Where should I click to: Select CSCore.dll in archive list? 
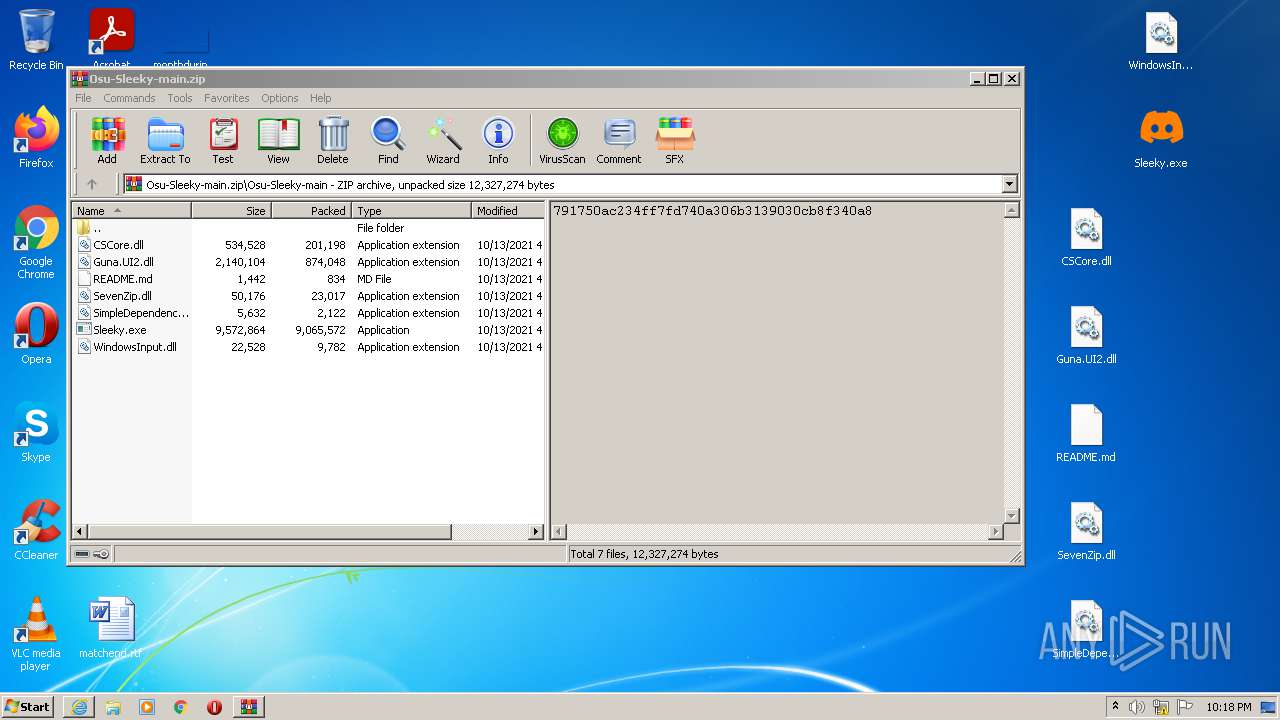308,245
